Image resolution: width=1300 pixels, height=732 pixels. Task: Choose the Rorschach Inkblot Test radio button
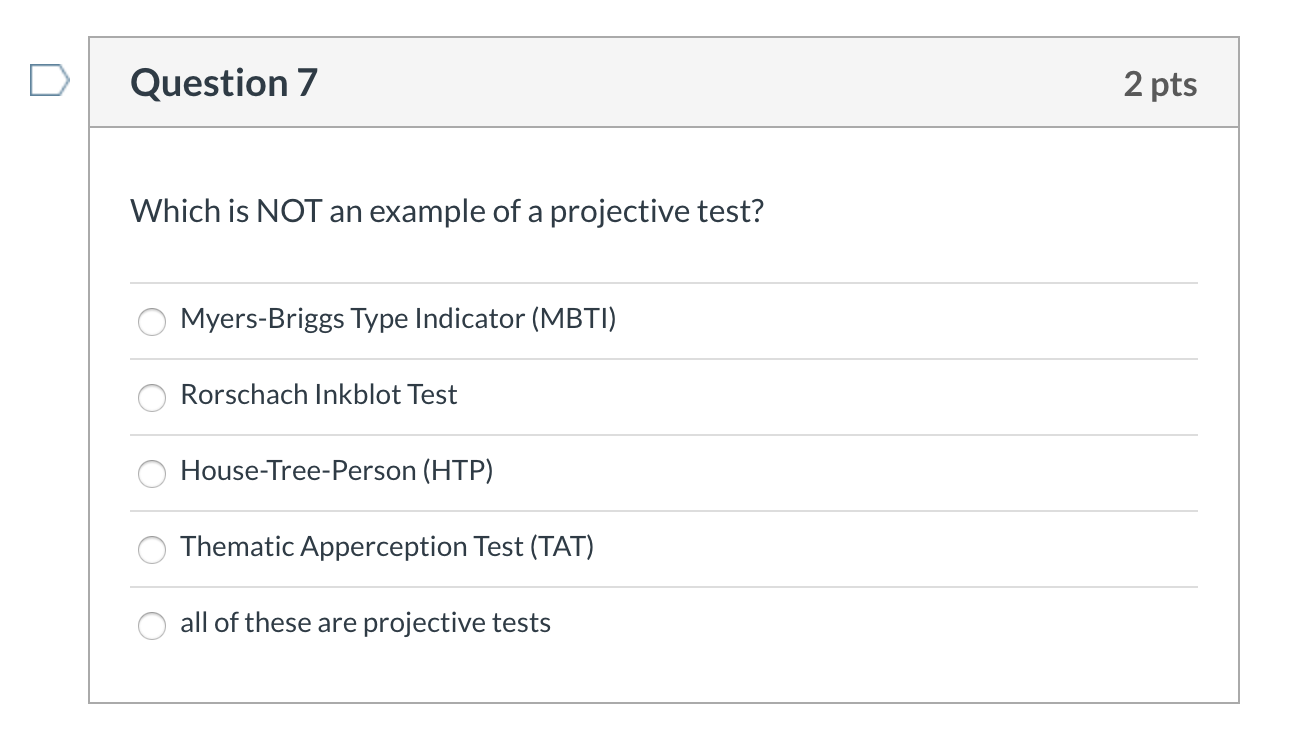152,397
